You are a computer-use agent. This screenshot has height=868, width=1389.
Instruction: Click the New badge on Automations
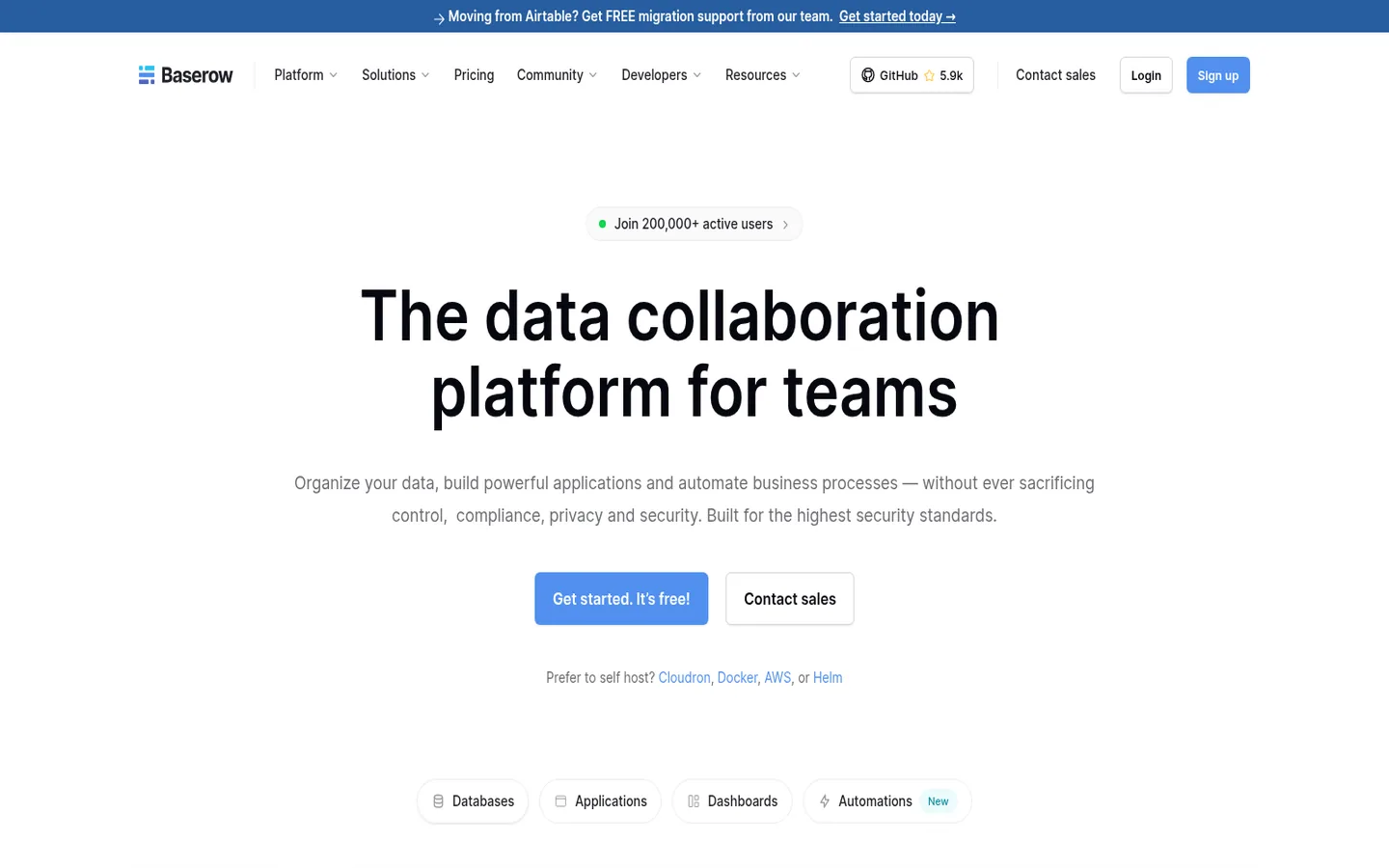pyautogui.click(x=939, y=801)
